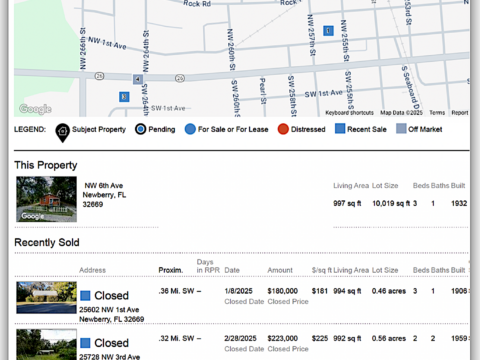Select the gray off-market marker 4 on map
Image resolution: width=480 pixels, height=360 pixels.
tap(138, 79)
